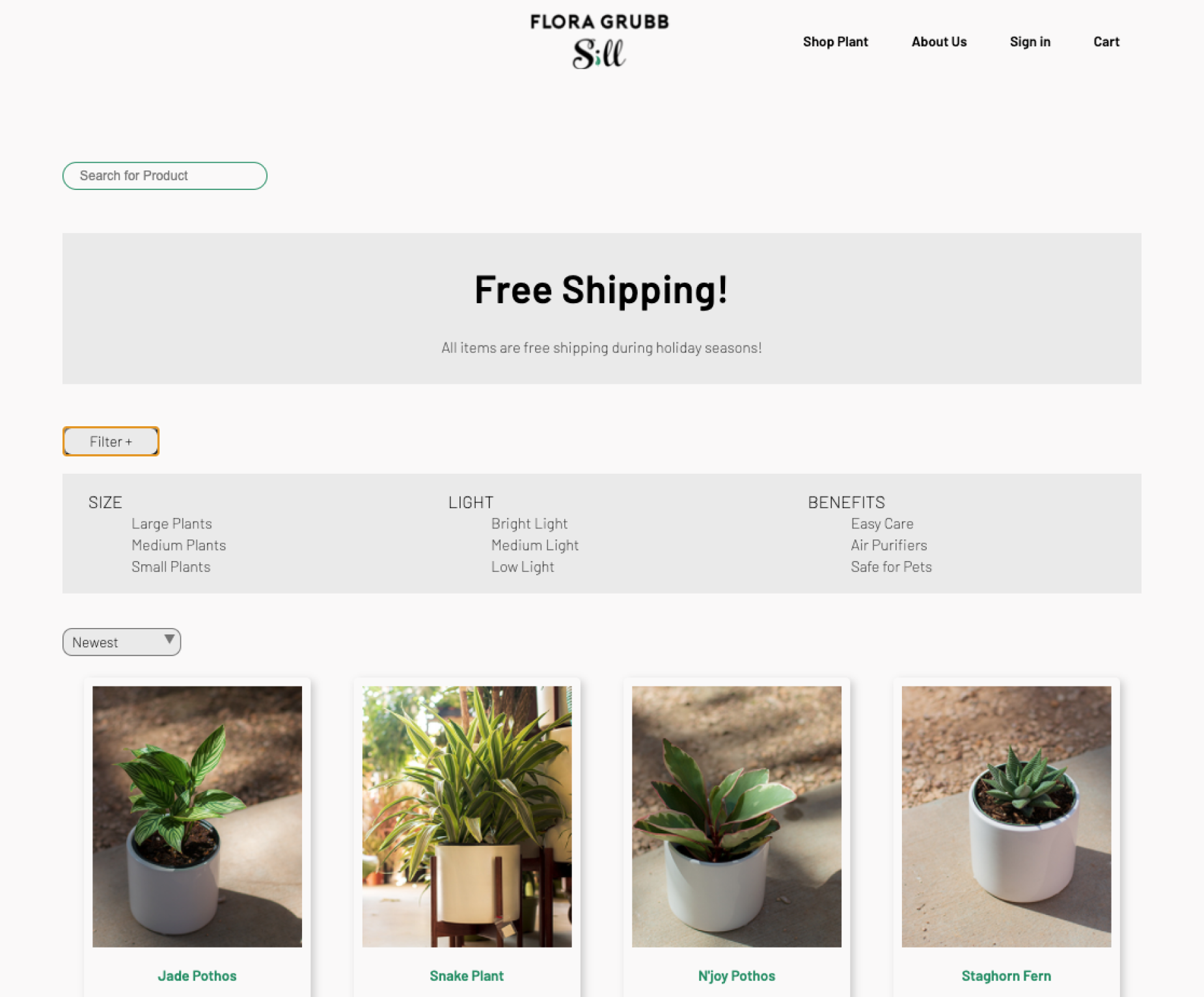
Task: View the Snake Plant photo
Action: click(467, 816)
